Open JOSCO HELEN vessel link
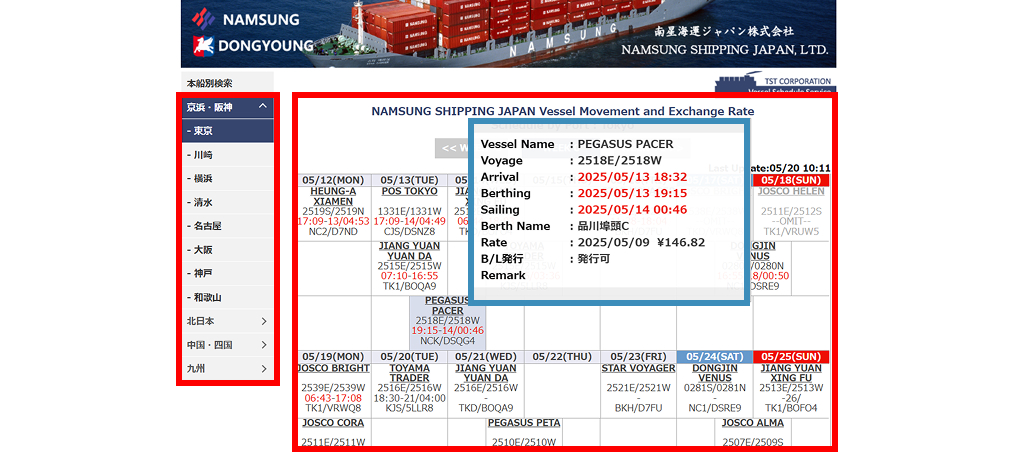The height and width of the screenshot is (452, 1036). (791, 191)
